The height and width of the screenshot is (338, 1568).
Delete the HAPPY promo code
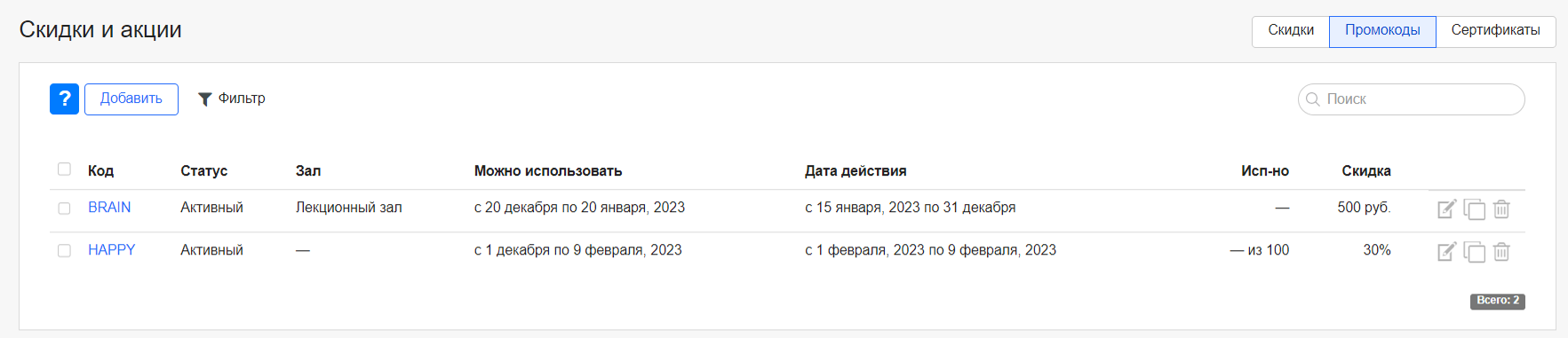[1501, 252]
